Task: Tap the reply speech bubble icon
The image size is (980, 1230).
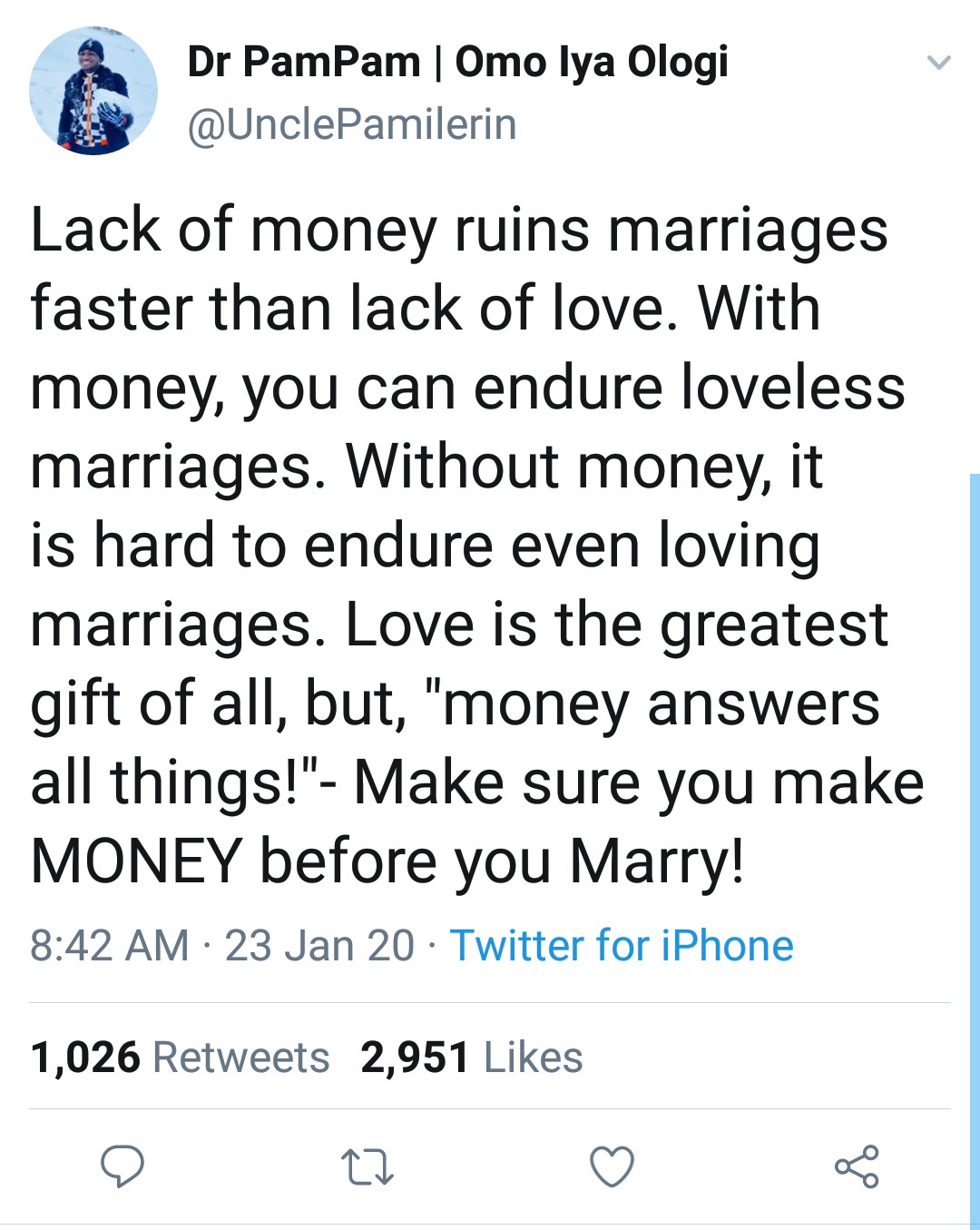Action: point(122,1166)
